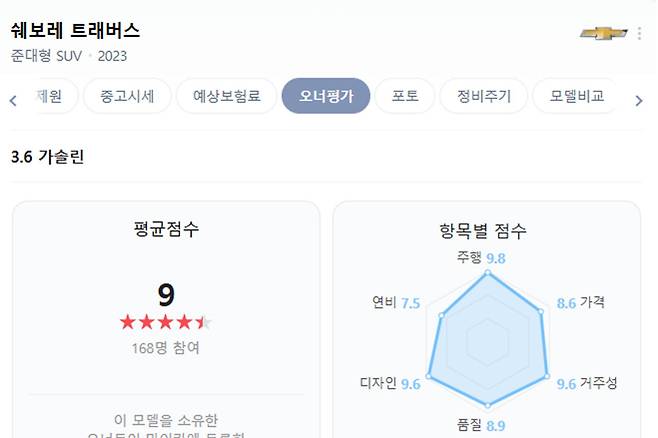Switch to the 예상보험료 tab
The image size is (658, 438).
(226, 97)
